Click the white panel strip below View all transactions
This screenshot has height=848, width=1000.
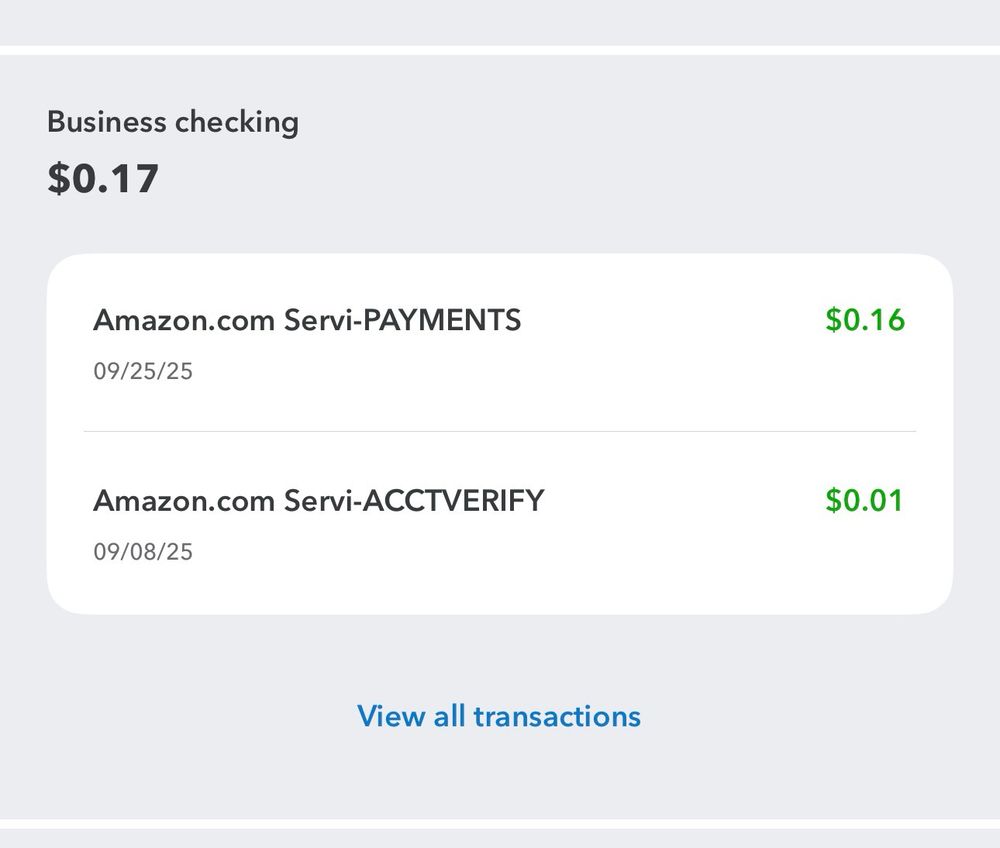(x=500, y=824)
